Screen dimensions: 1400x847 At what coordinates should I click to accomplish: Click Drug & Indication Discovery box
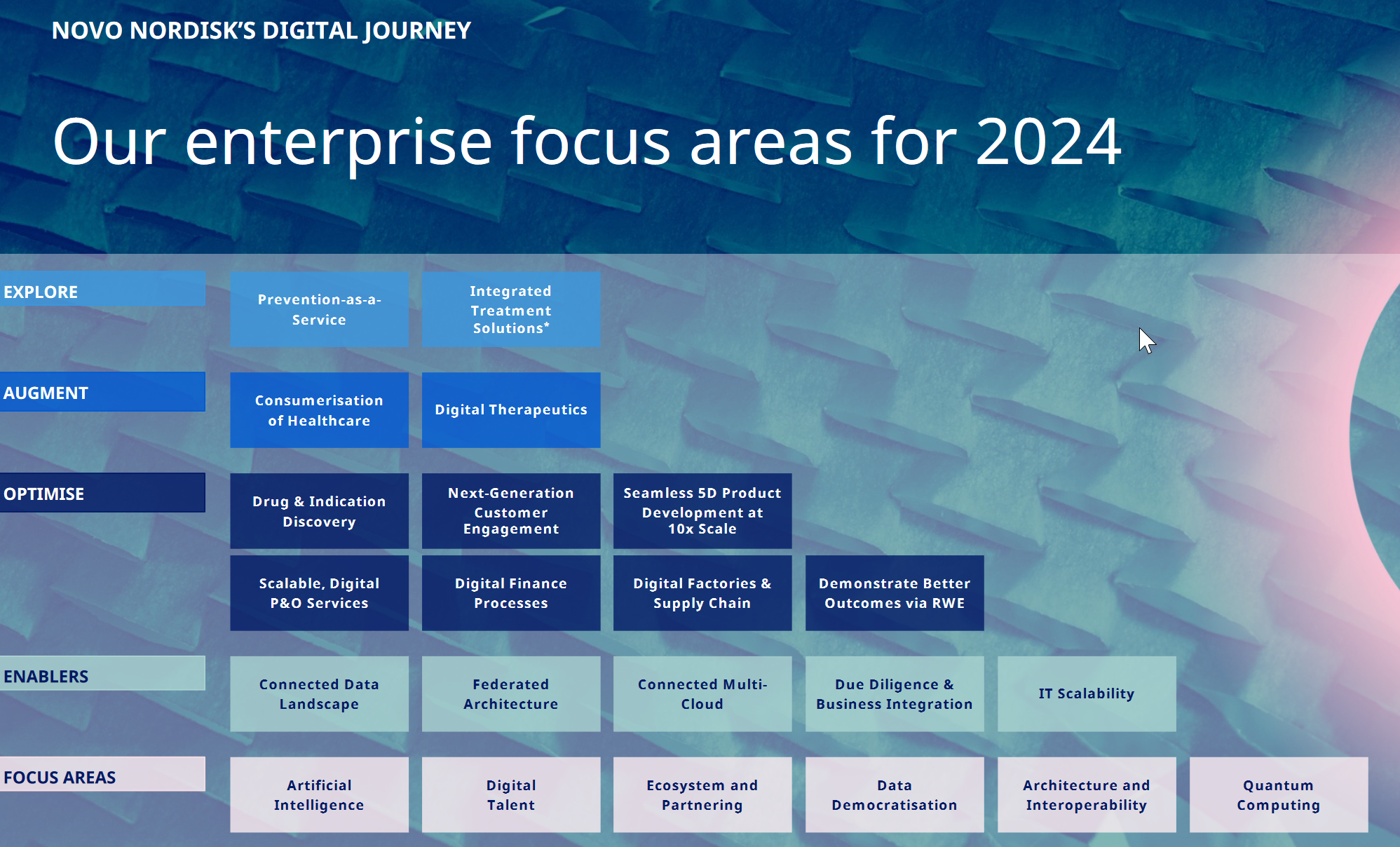(319, 511)
